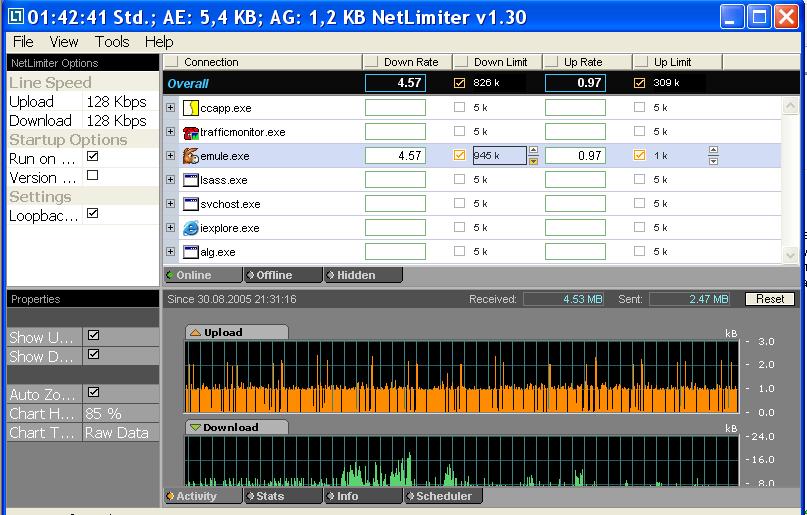Toggle the Show Download chart checkbox
This screenshot has height=515, width=807.
(x=93, y=354)
